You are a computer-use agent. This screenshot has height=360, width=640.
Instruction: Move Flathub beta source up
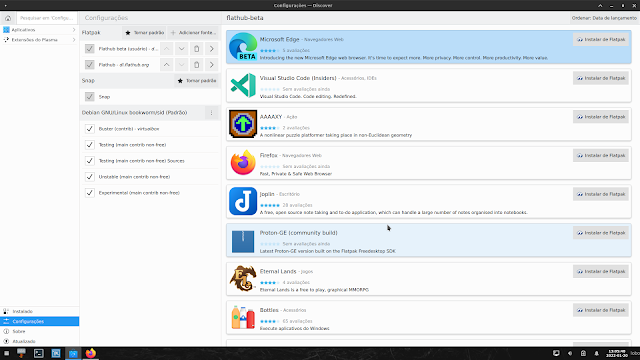pos(167,49)
